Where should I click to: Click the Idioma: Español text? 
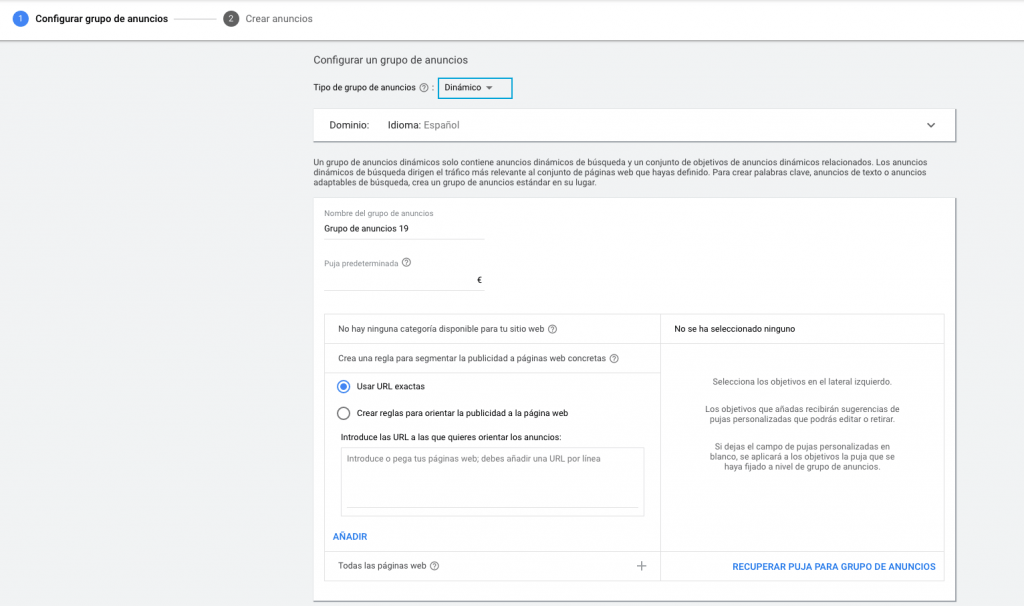pyautogui.click(x=423, y=125)
